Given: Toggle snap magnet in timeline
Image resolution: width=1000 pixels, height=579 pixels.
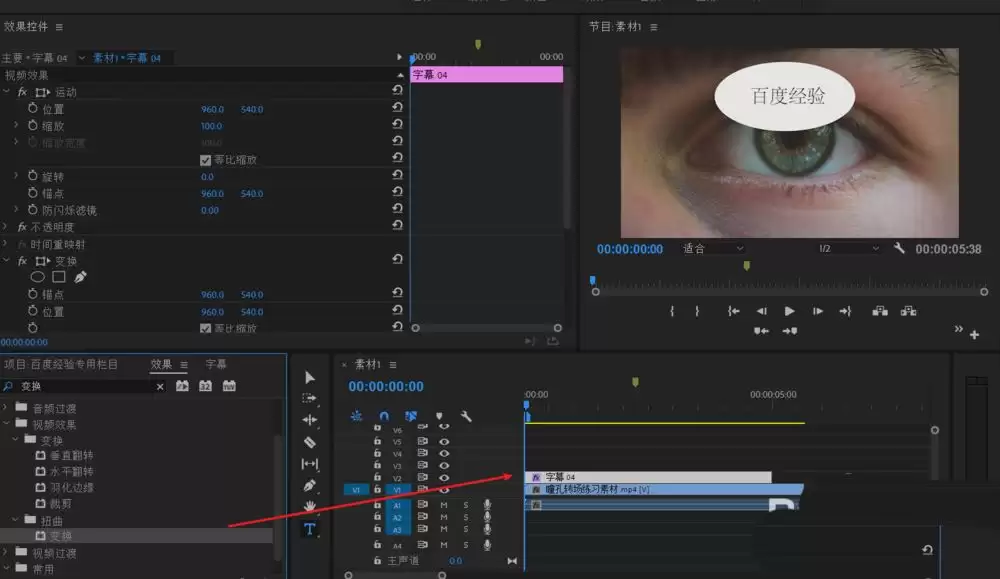Looking at the screenshot, I should 384,416.
